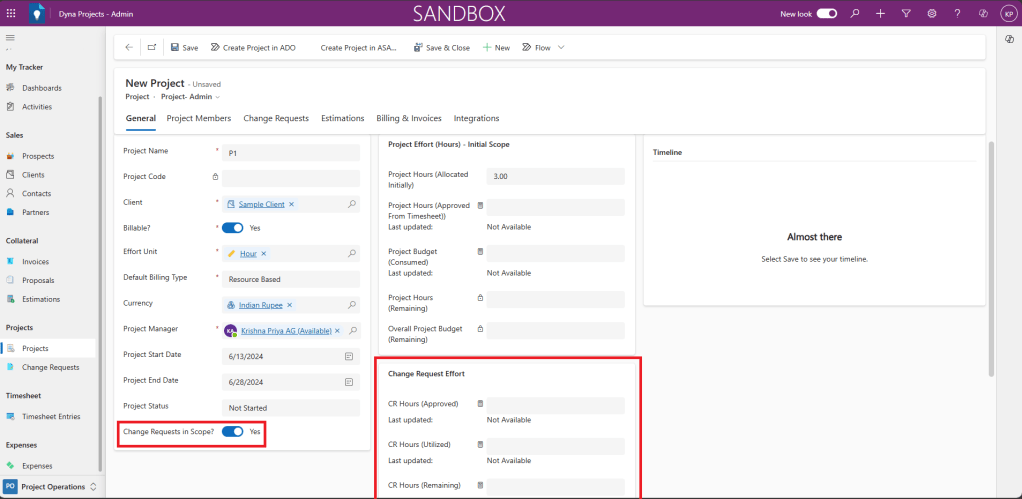Click Save & Close button

(441, 47)
